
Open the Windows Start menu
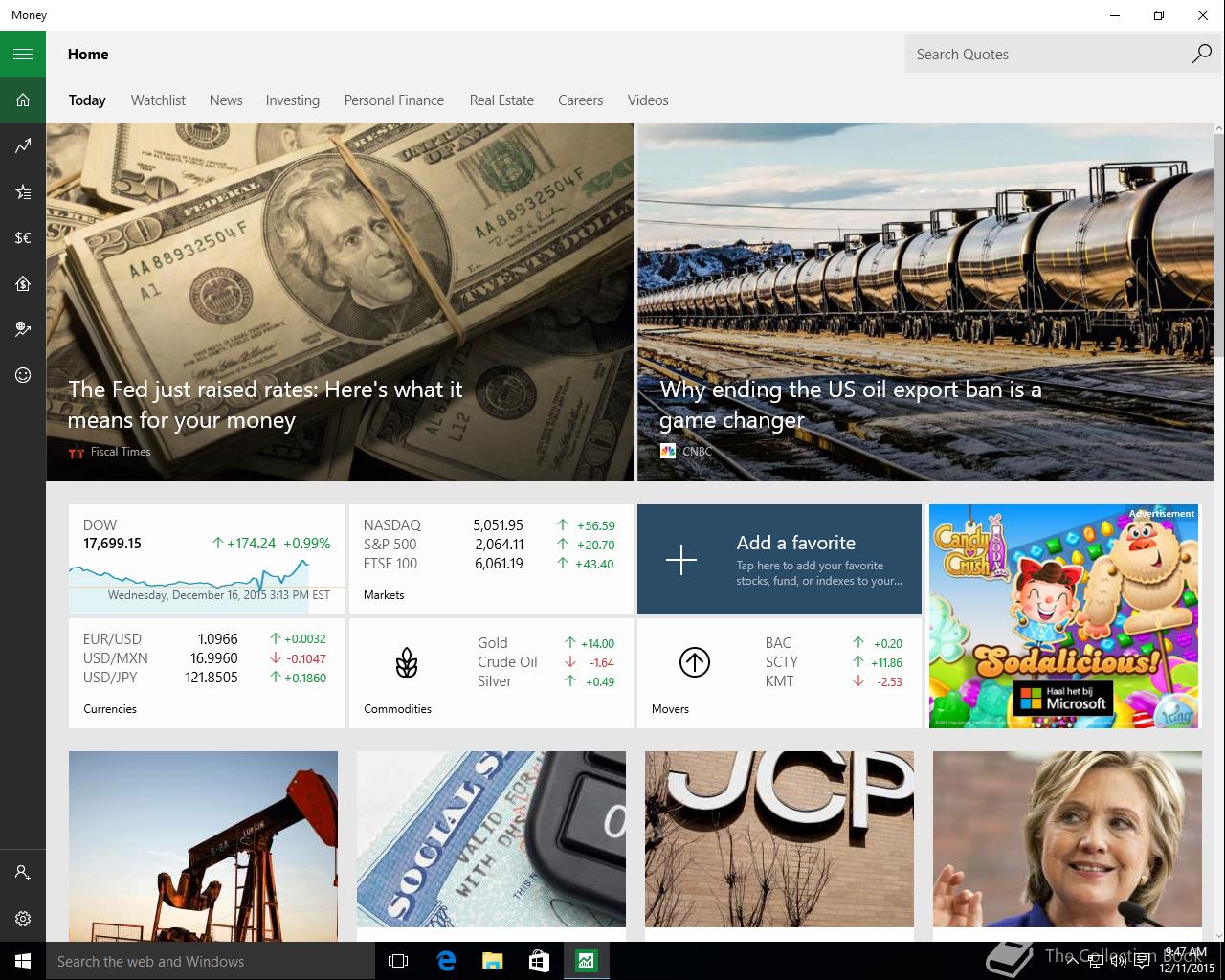[x=23, y=961]
